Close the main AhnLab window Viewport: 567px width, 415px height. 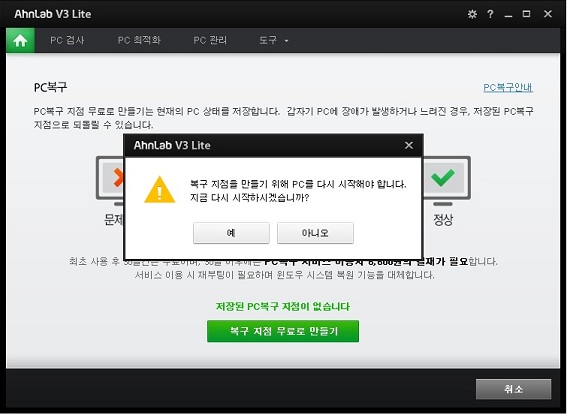point(548,14)
